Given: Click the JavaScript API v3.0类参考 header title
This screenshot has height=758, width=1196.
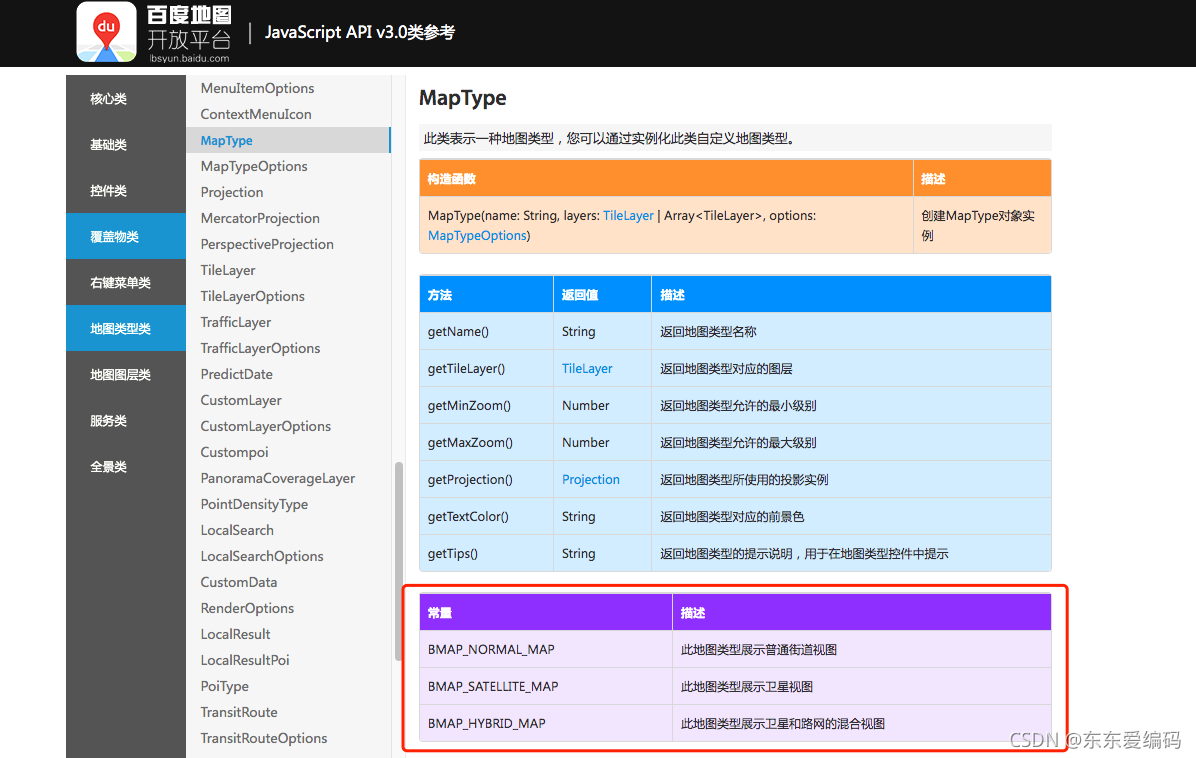Looking at the screenshot, I should click(x=360, y=32).
